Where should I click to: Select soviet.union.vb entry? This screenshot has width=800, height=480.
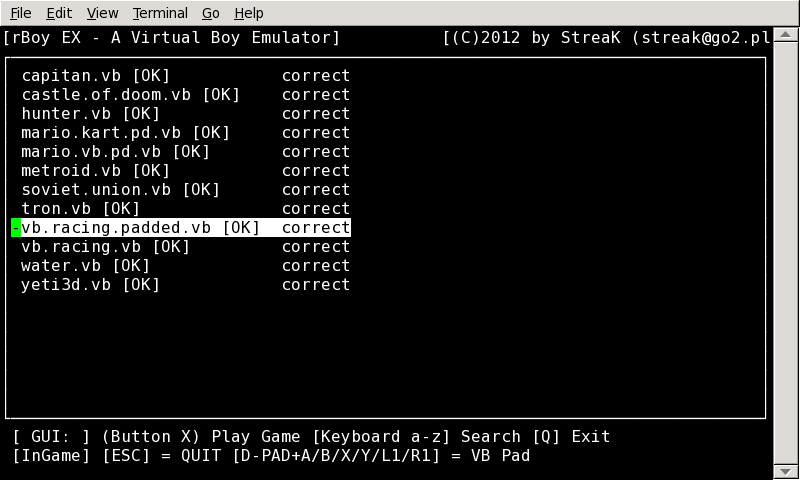coord(186,190)
